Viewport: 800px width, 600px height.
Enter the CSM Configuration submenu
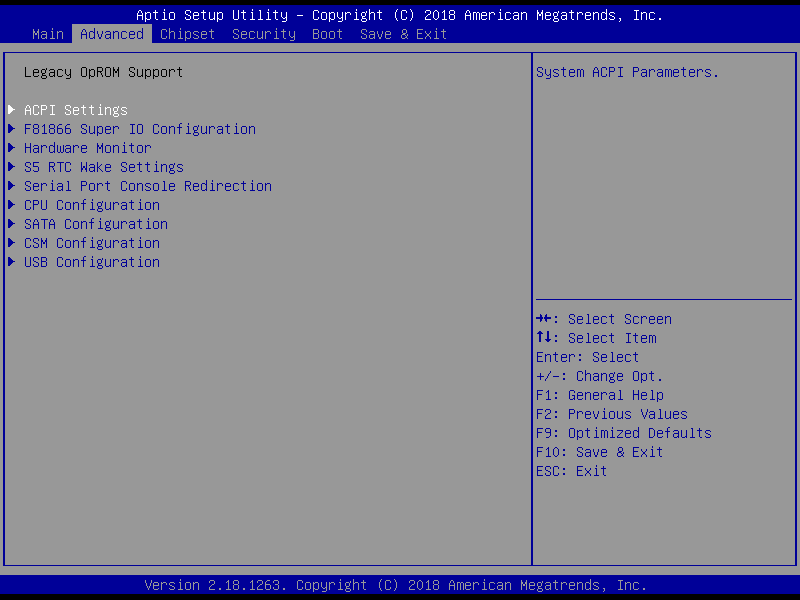click(91, 243)
